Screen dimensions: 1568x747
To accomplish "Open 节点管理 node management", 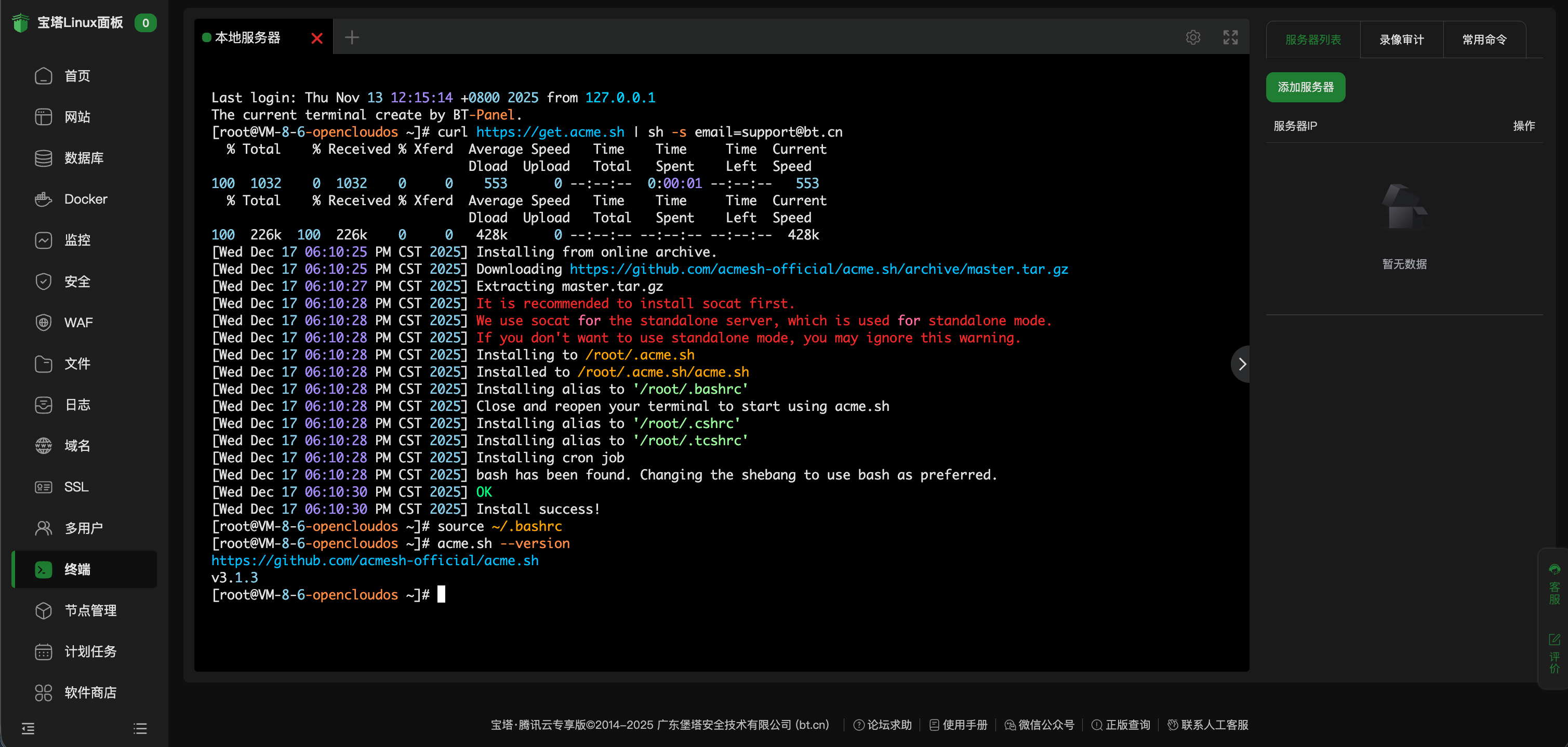I will pos(91,610).
